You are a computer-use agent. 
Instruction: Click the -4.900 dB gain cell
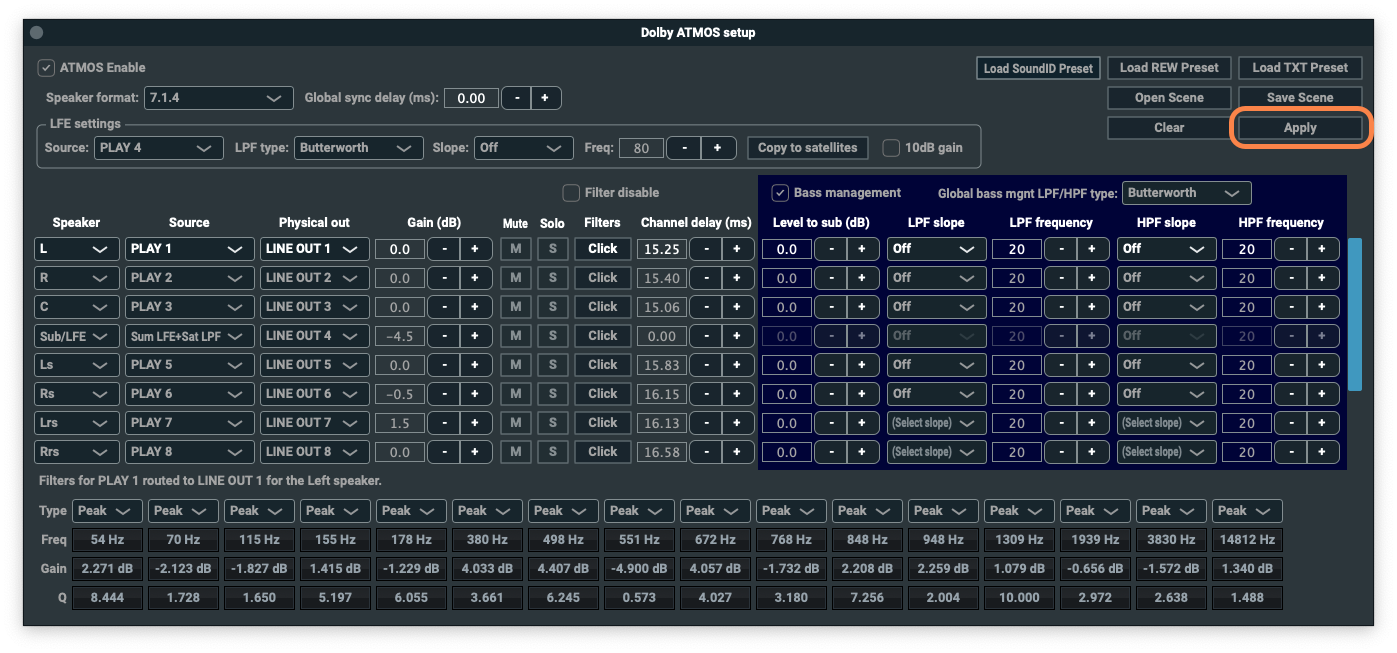[639, 569]
